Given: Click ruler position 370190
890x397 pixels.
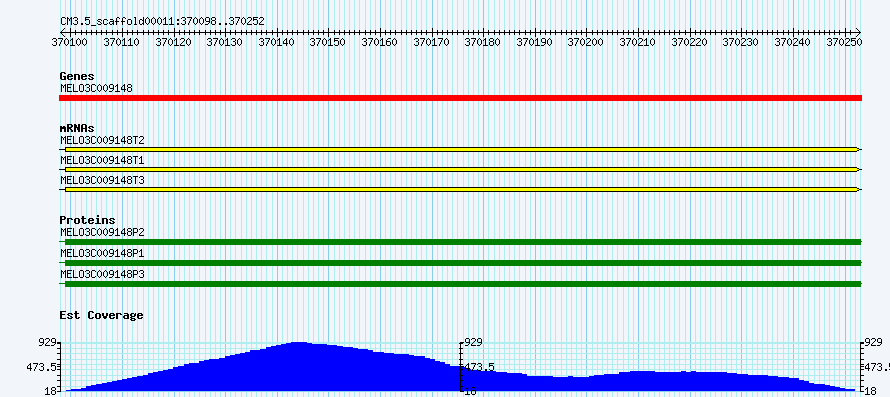Looking at the screenshot, I should pyautogui.click(x=535, y=42).
